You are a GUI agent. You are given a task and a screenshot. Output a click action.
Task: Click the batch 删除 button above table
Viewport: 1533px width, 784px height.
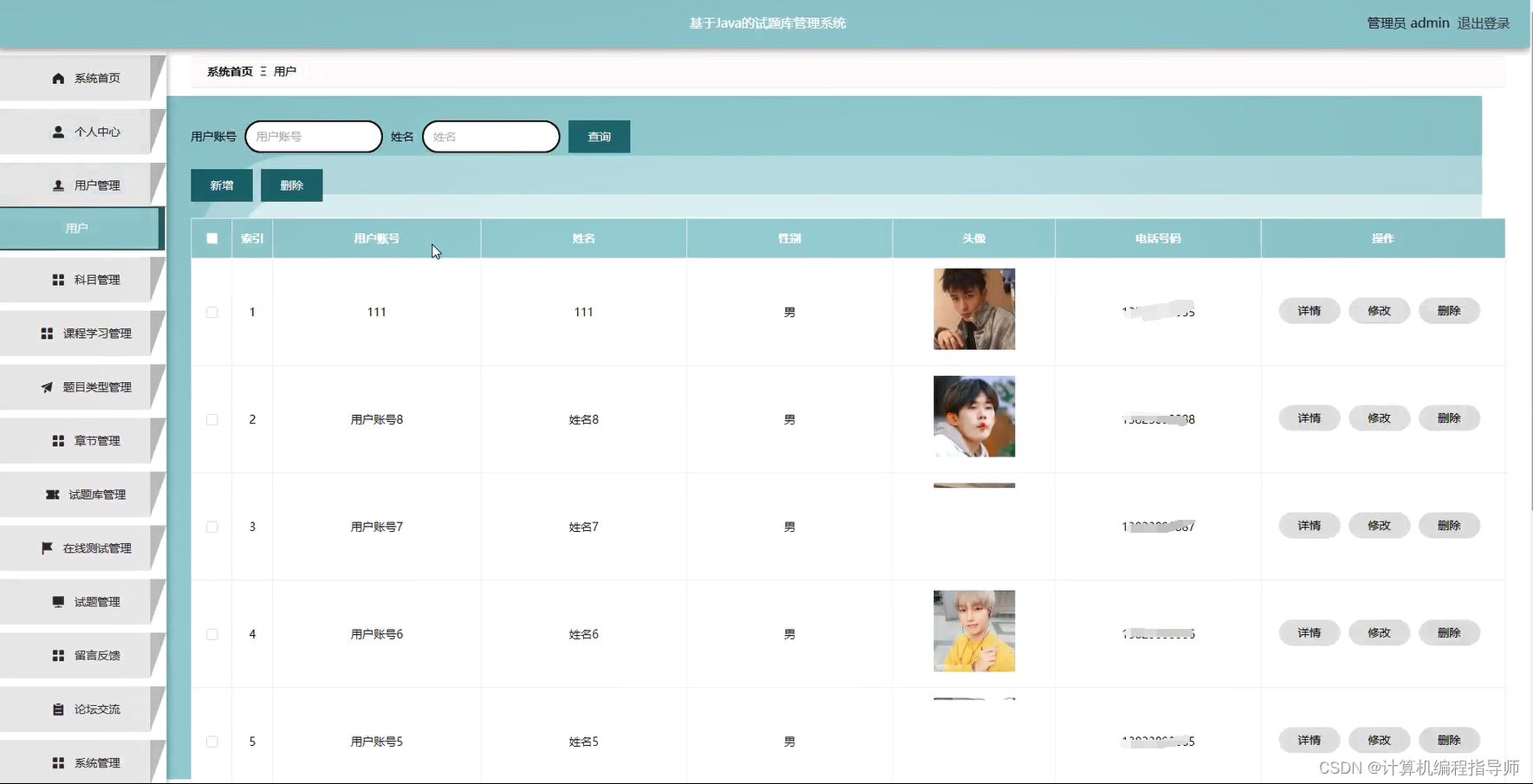click(x=292, y=185)
